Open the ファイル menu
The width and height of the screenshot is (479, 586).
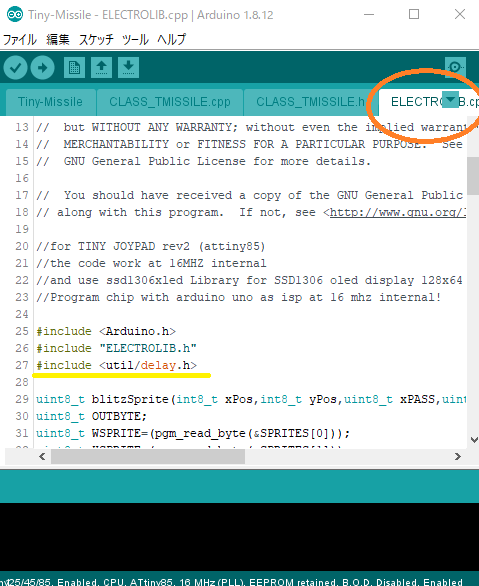19,39
